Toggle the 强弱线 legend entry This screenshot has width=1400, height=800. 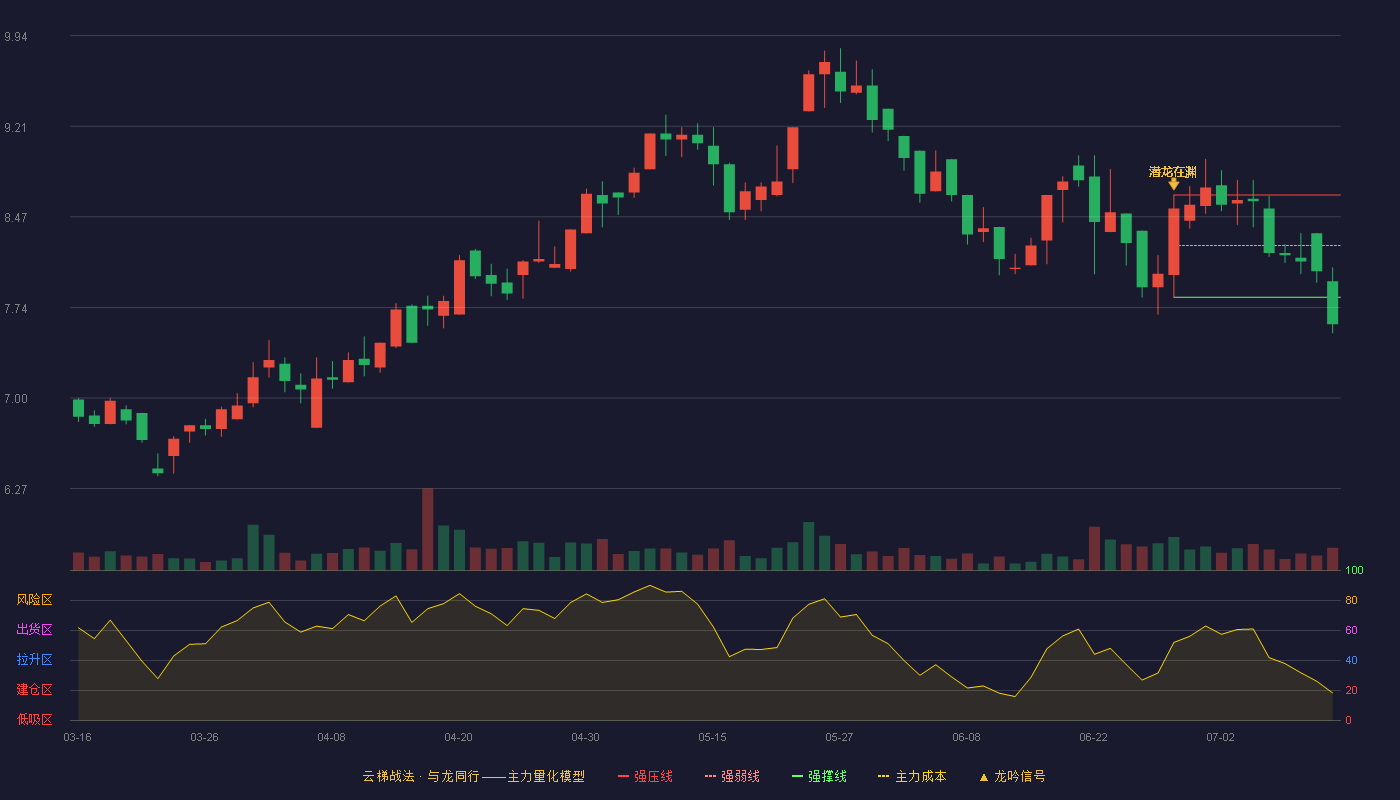point(732,776)
